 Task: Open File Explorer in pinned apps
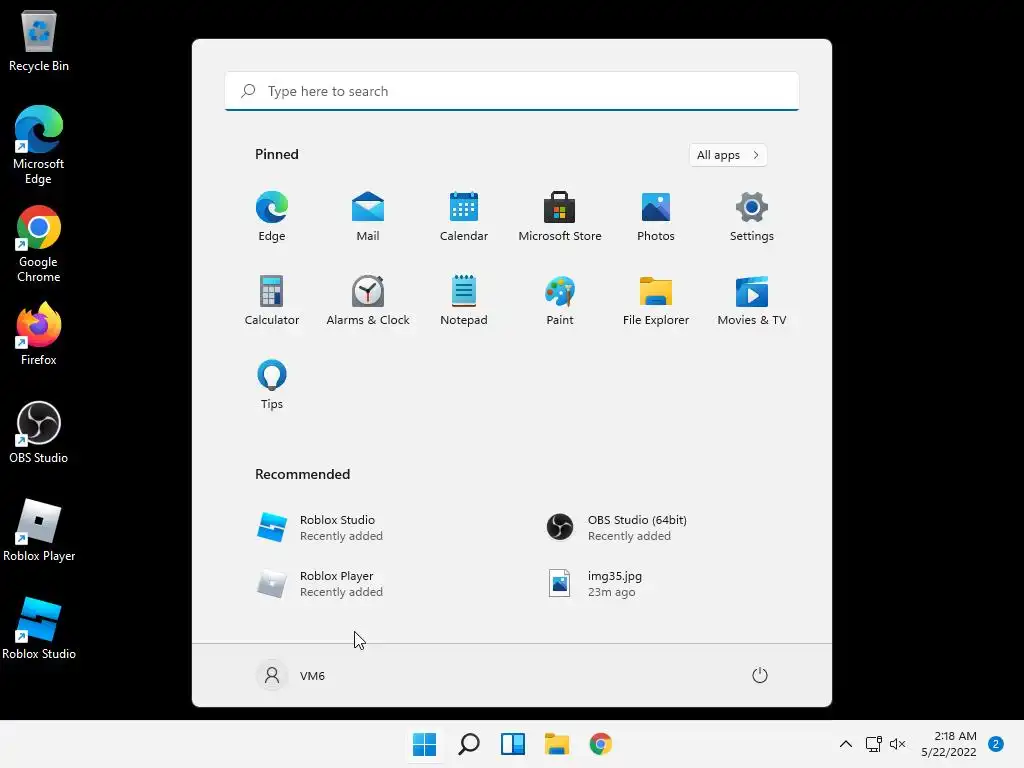656,300
